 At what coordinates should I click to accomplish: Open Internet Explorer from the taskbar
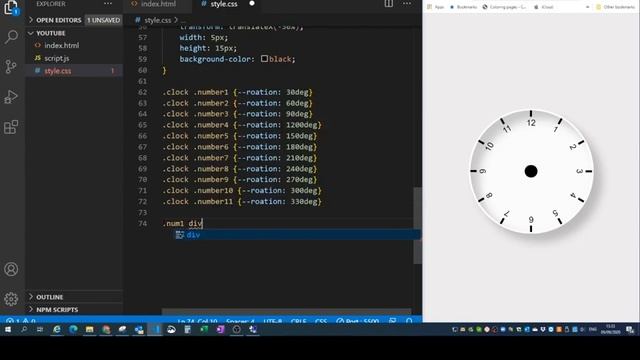tap(57, 329)
